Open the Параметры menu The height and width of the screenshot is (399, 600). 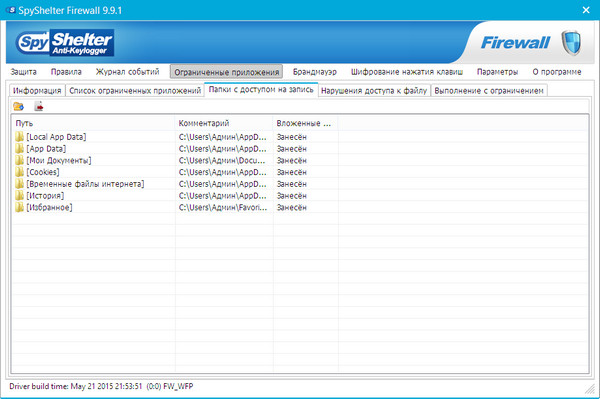coord(497,72)
